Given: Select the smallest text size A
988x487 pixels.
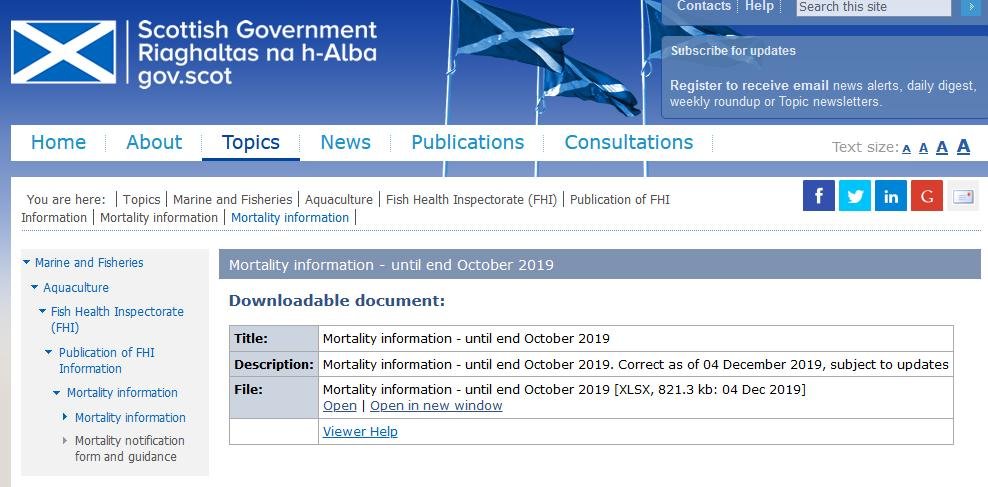Looking at the screenshot, I should point(906,149).
